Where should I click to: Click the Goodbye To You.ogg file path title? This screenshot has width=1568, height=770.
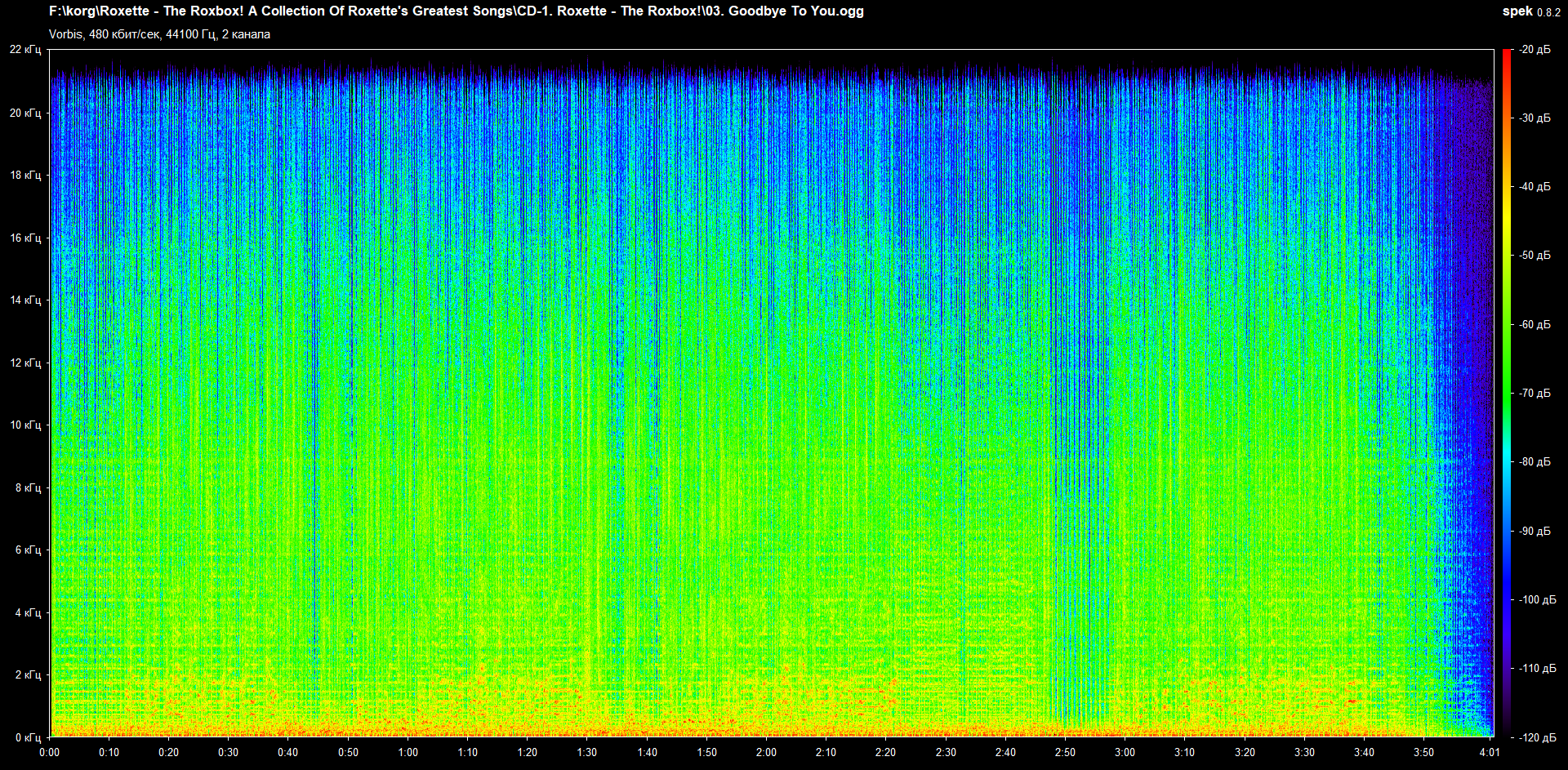click(456, 11)
